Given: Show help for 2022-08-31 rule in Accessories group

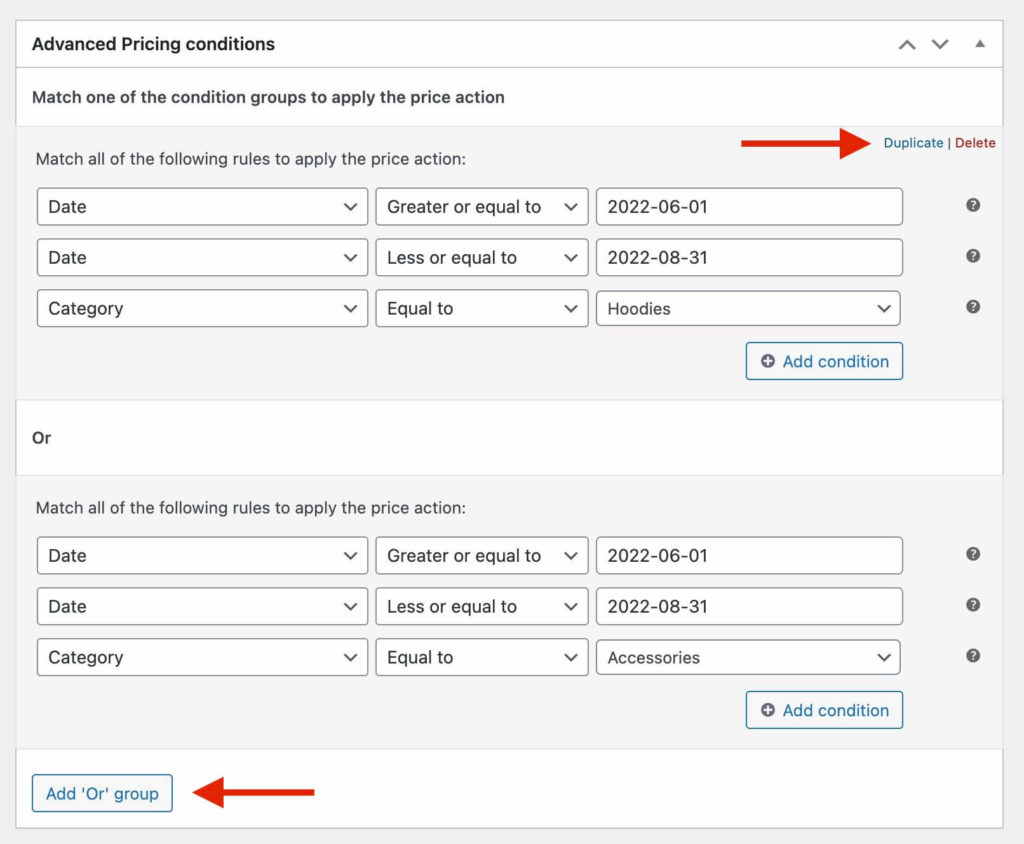Looking at the screenshot, I should [973, 605].
